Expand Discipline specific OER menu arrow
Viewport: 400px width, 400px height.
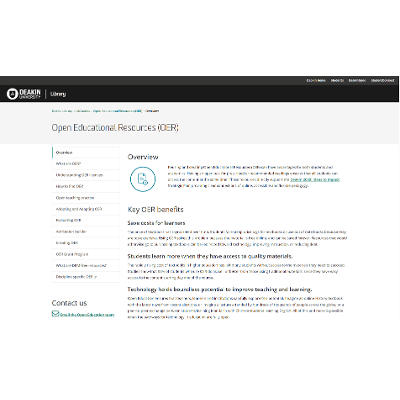pyautogui.click(x=96, y=277)
